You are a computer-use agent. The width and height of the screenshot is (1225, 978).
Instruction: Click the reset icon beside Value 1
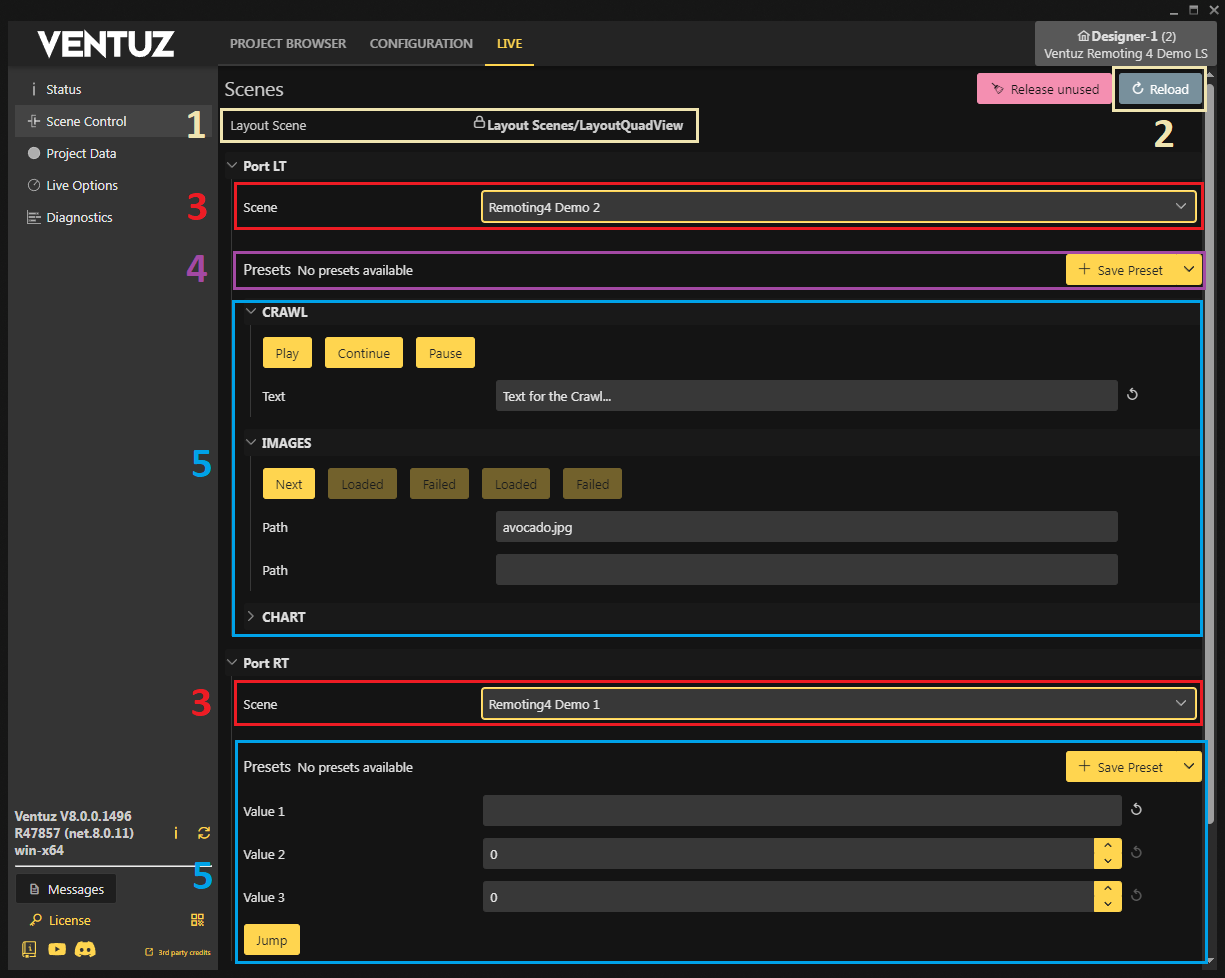click(x=1136, y=810)
